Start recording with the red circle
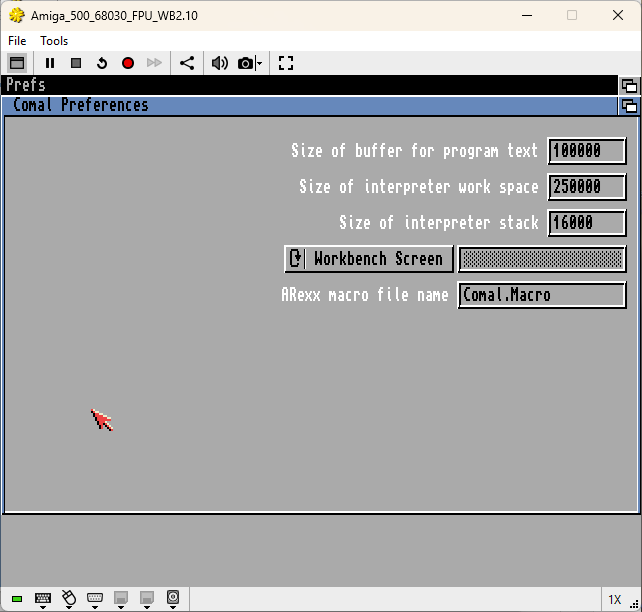This screenshot has height=612, width=642. tap(128, 63)
